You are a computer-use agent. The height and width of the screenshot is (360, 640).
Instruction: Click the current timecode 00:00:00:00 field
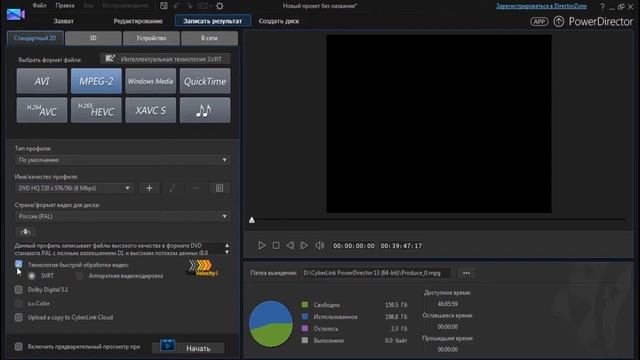pos(354,246)
